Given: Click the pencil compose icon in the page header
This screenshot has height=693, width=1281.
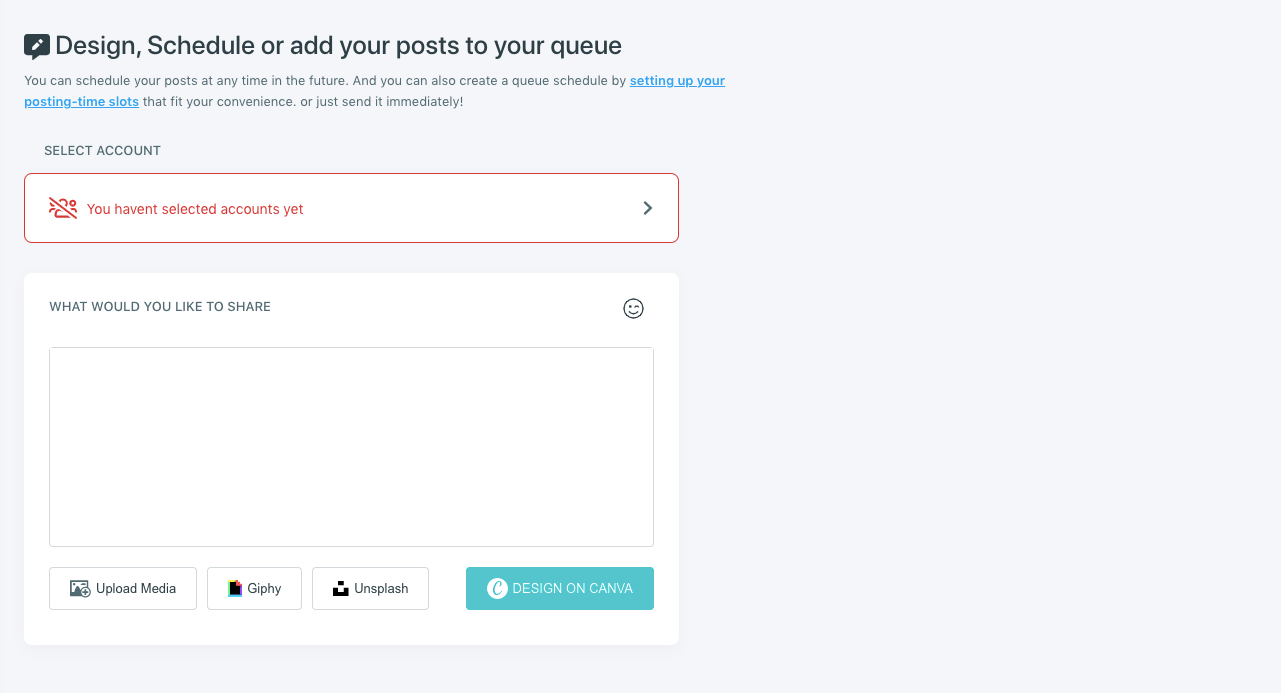Looking at the screenshot, I should coord(36,44).
